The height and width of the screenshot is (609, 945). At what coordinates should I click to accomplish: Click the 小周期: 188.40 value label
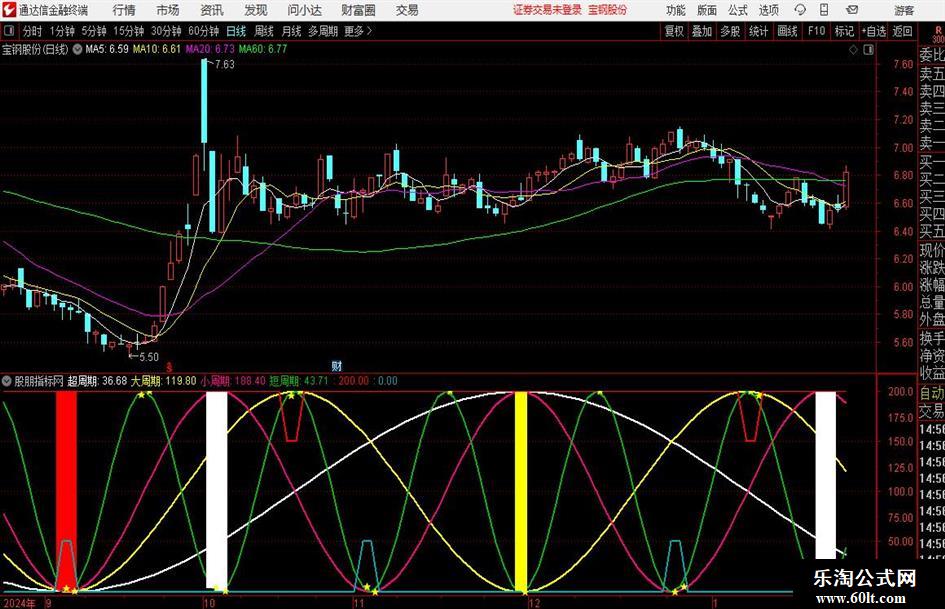point(233,381)
